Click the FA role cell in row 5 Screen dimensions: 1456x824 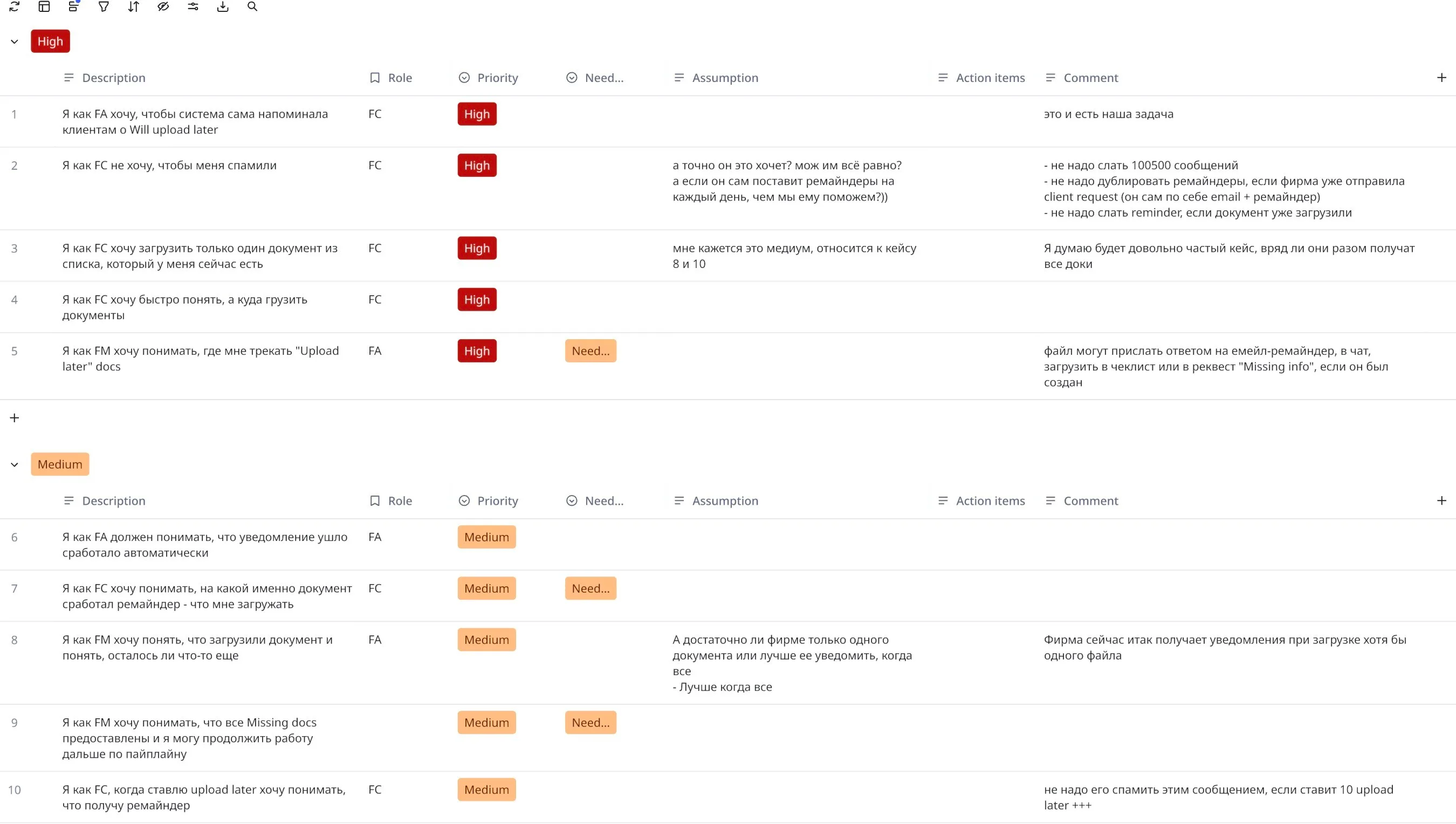pos(375,351)
